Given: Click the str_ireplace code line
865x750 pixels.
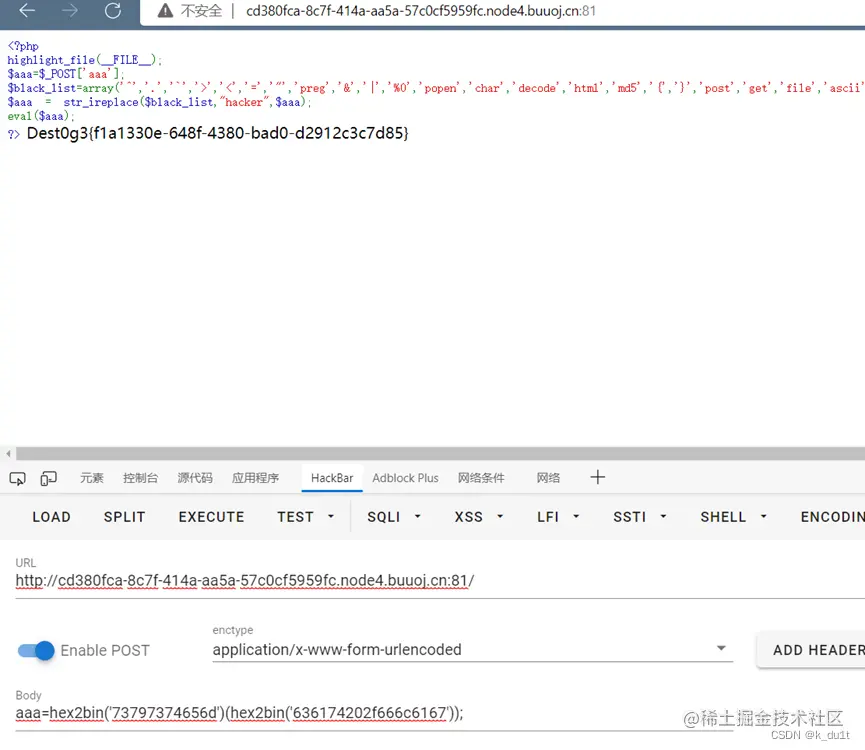Looking at the screenshot, I should (x=159, y=102).
